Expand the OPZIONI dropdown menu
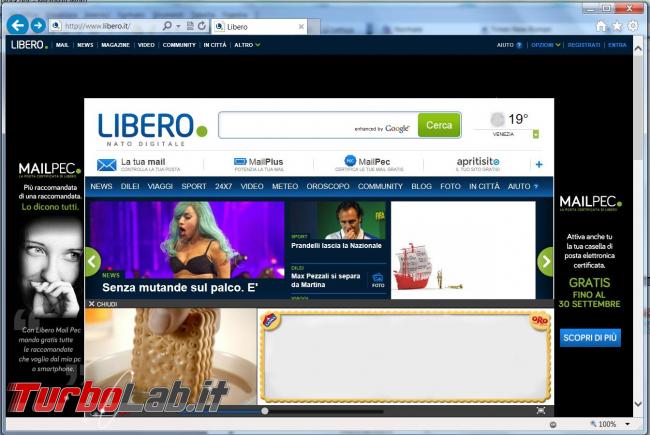Image resolution: width=650 pixels, height=435 pixels. point(545,45)
